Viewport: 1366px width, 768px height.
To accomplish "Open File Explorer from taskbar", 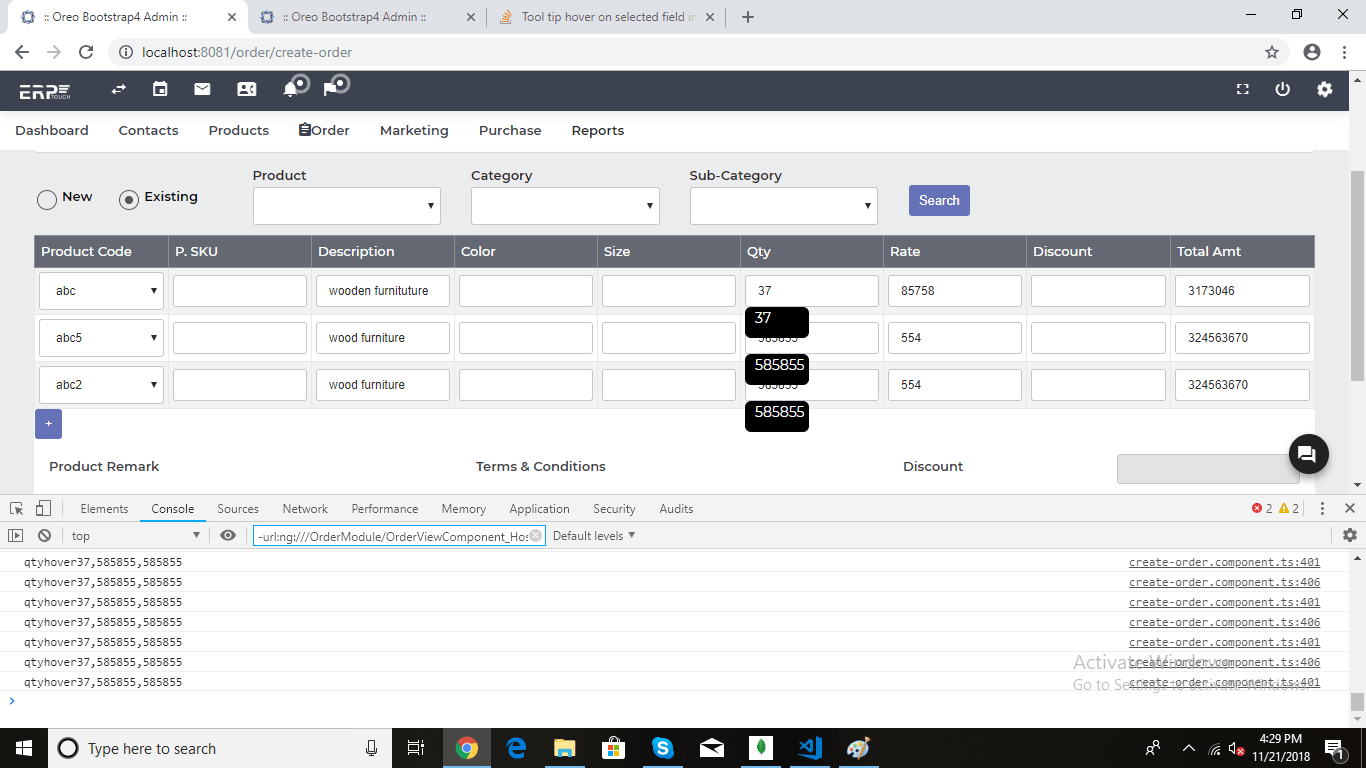I will pos(565,748).
